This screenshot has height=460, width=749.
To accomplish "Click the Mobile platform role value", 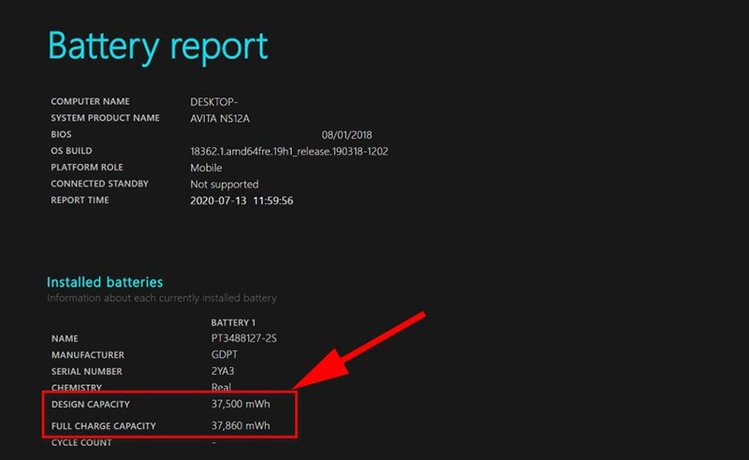I will pyautogui.click(x=206, y=168).
